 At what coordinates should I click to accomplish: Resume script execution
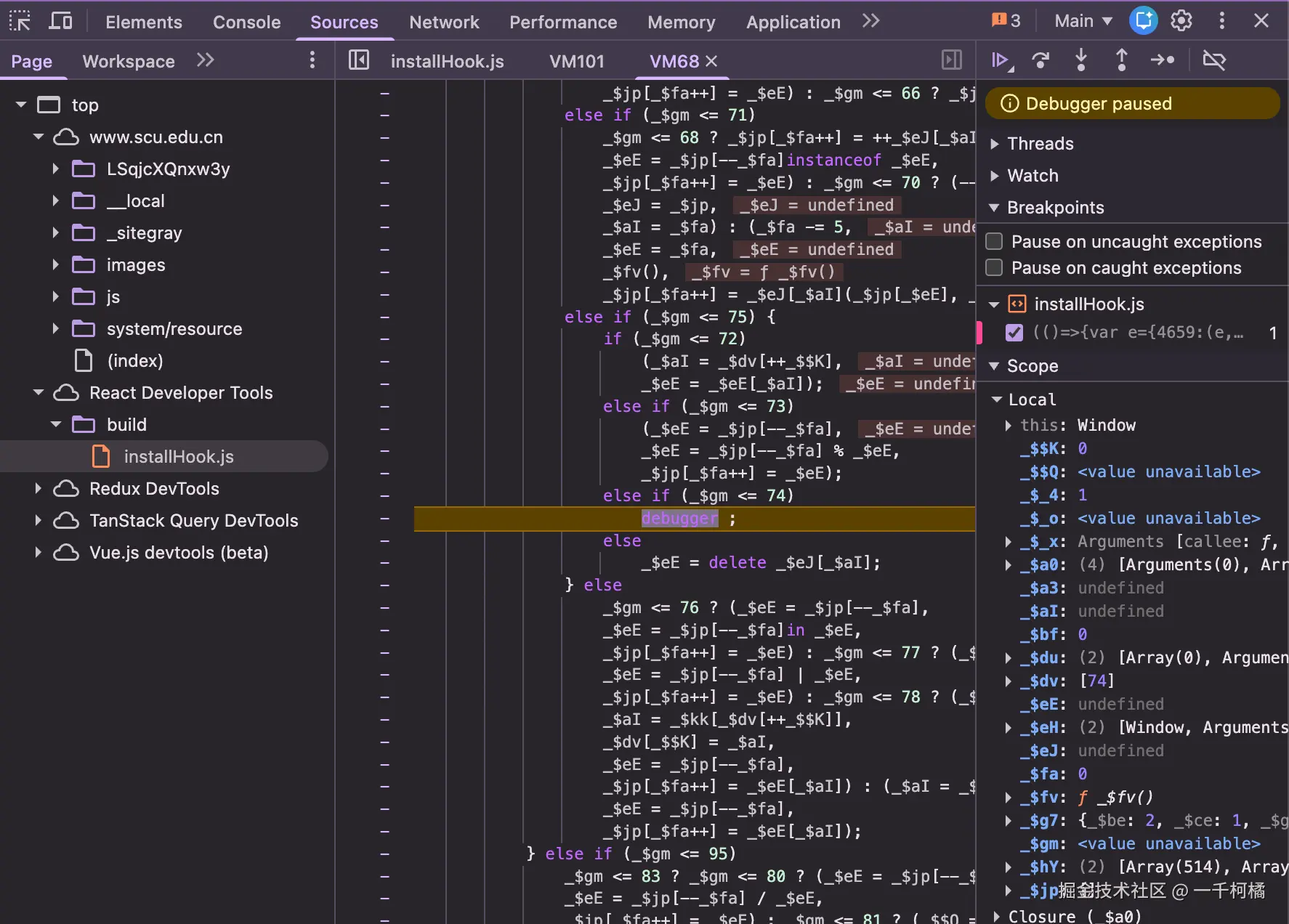pos(1003,60)
